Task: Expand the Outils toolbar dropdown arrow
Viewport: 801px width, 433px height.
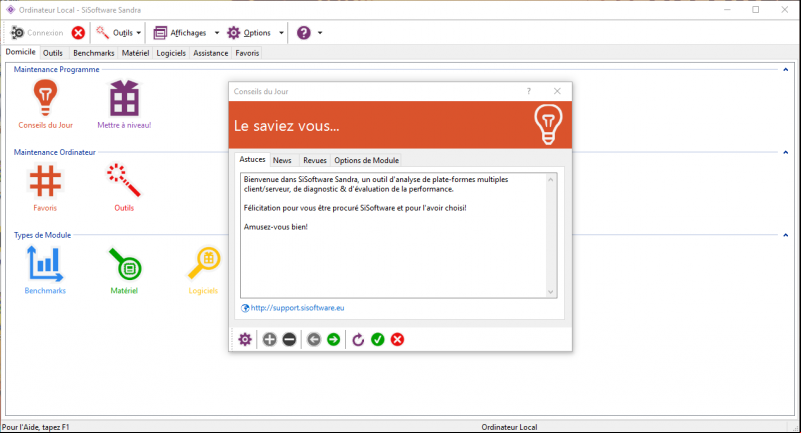Action: tap(138, 33)
